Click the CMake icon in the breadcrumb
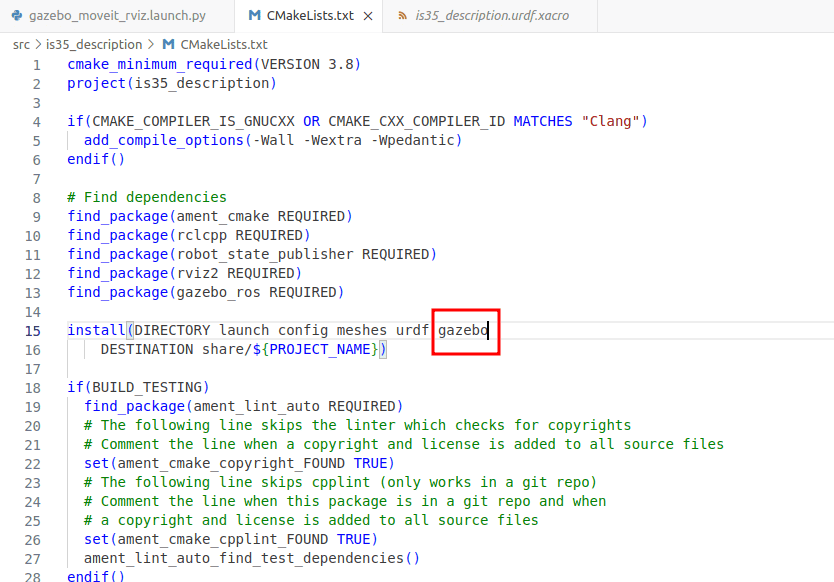This screenshot has height=582, width=834. pos(168,45)
